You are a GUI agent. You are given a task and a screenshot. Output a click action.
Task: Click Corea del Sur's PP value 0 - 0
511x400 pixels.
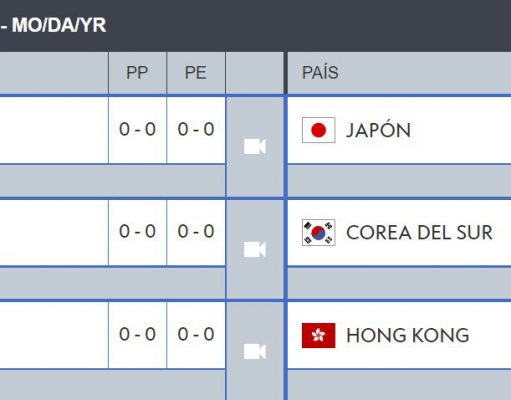137,231
